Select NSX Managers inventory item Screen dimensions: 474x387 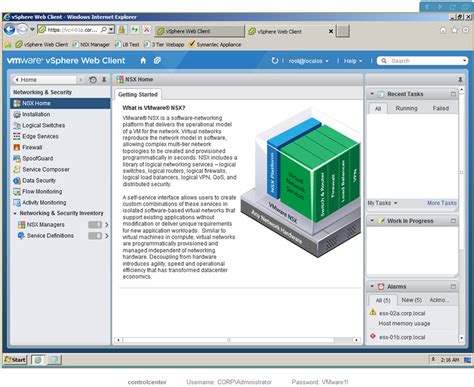click(x=45, y=225)
